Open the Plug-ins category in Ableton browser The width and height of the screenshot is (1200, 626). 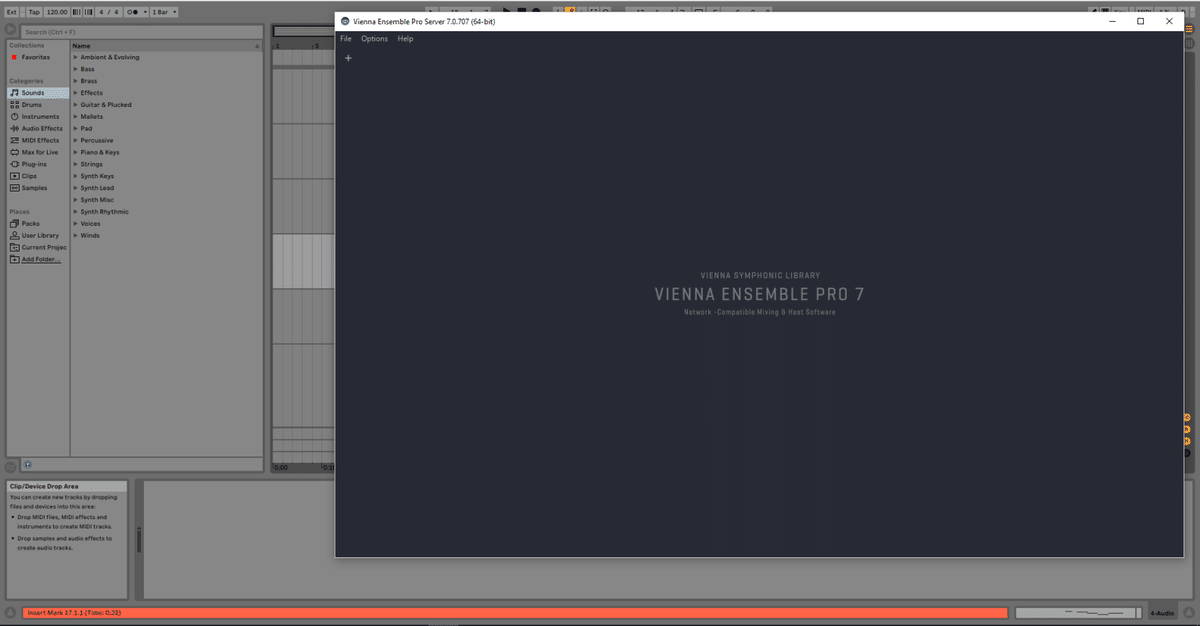[x=39, y=164]
